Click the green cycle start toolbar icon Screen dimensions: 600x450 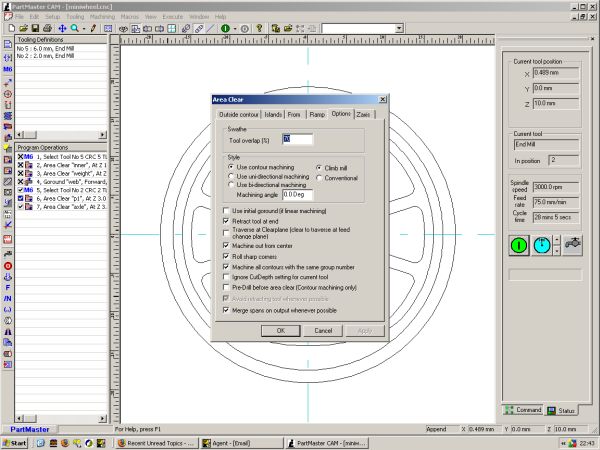(x=225, y=28)
